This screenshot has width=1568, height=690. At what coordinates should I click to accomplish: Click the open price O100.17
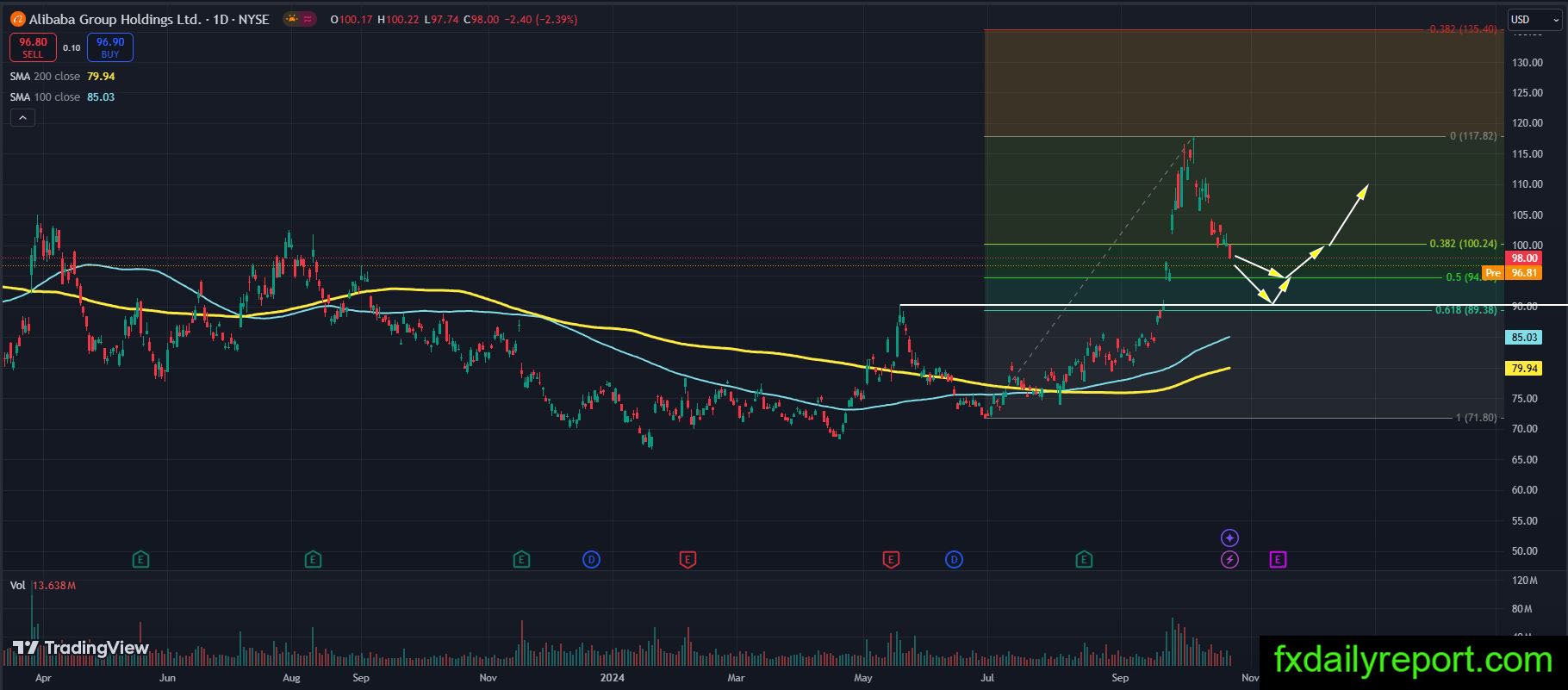(352, 19)
